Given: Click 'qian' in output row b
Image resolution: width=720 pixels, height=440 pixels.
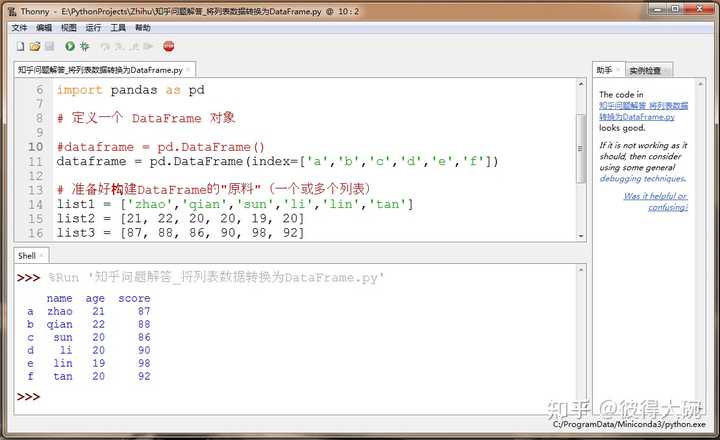Looking at the screenshot, I should [59, 324].
